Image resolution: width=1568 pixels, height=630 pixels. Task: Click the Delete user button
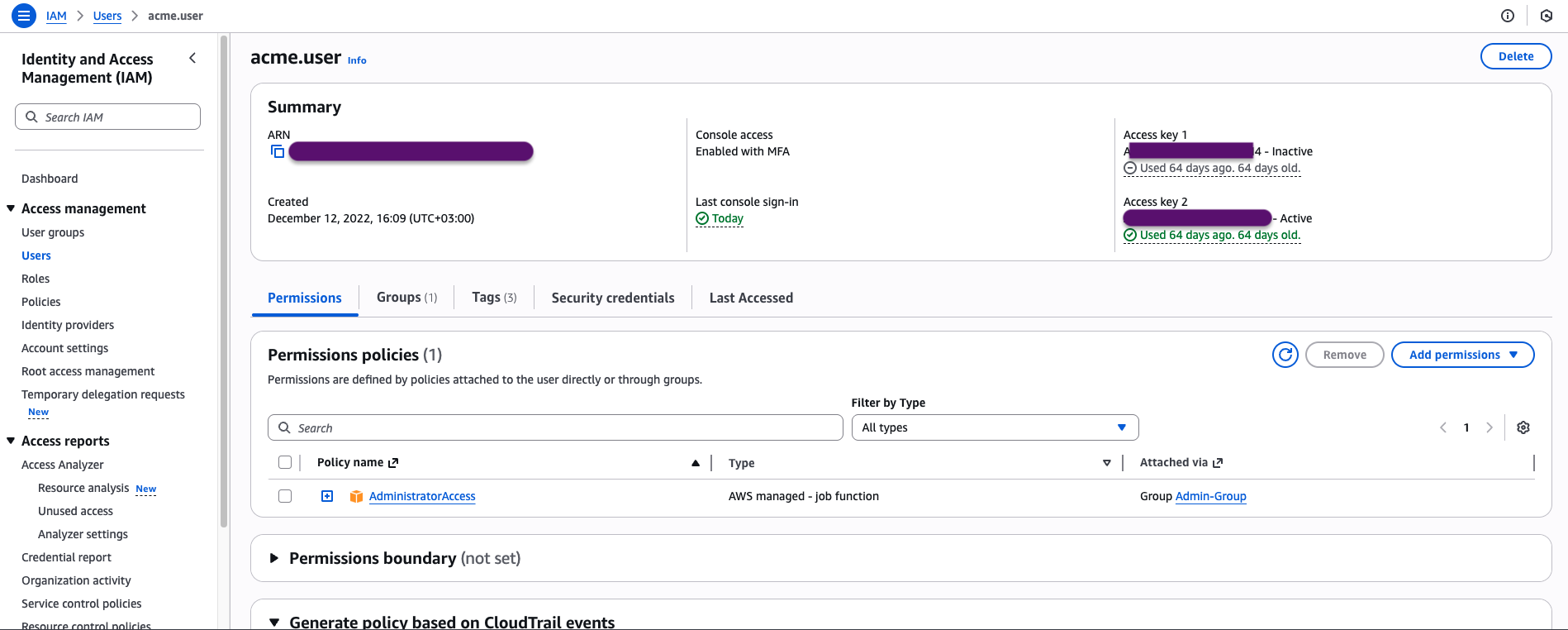tap(1516, 56)
